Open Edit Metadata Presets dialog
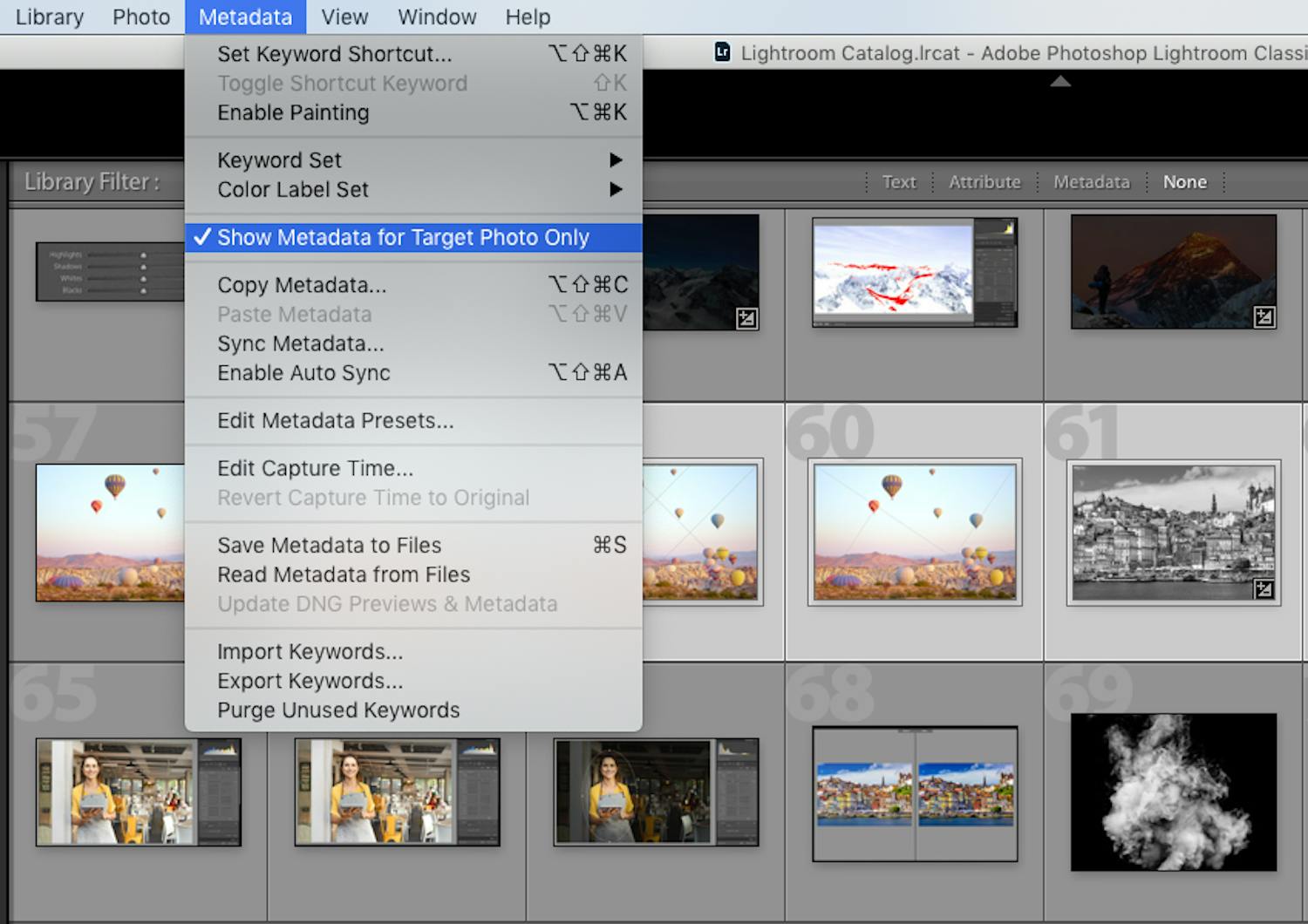This screenshot has width=1308, height=924. pos(335,421)
